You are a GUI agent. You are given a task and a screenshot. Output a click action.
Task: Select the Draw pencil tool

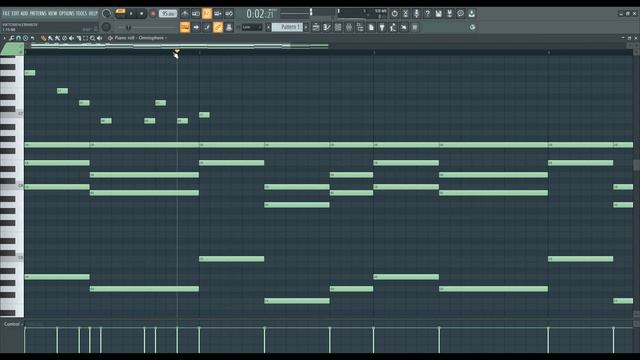coord(43,38)
